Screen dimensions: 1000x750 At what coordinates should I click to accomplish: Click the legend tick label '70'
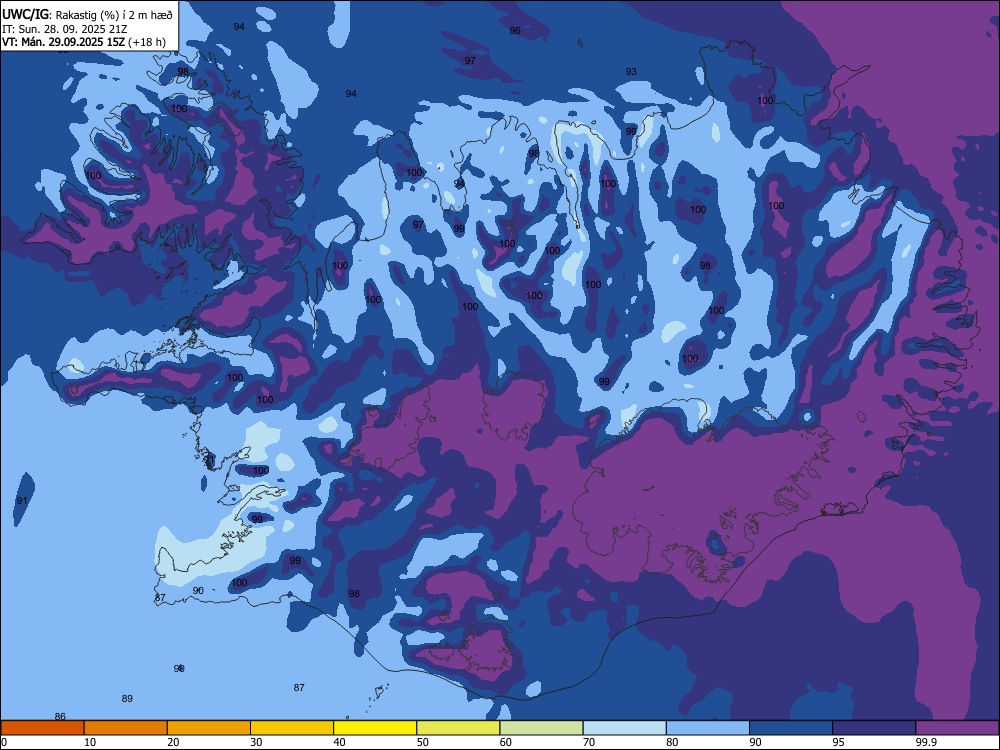coord(589,742)
